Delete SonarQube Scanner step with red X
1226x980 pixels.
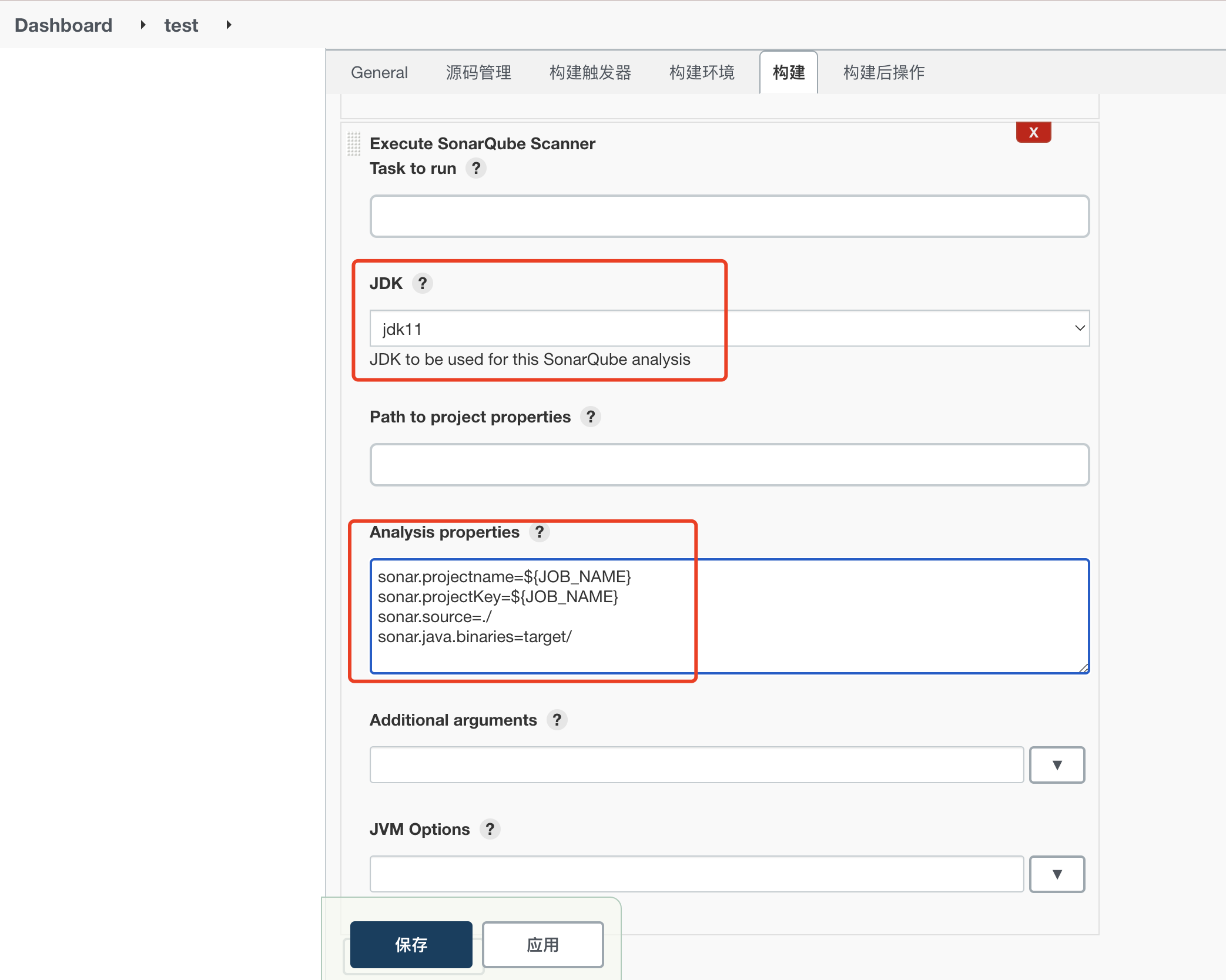point(1033,133)
